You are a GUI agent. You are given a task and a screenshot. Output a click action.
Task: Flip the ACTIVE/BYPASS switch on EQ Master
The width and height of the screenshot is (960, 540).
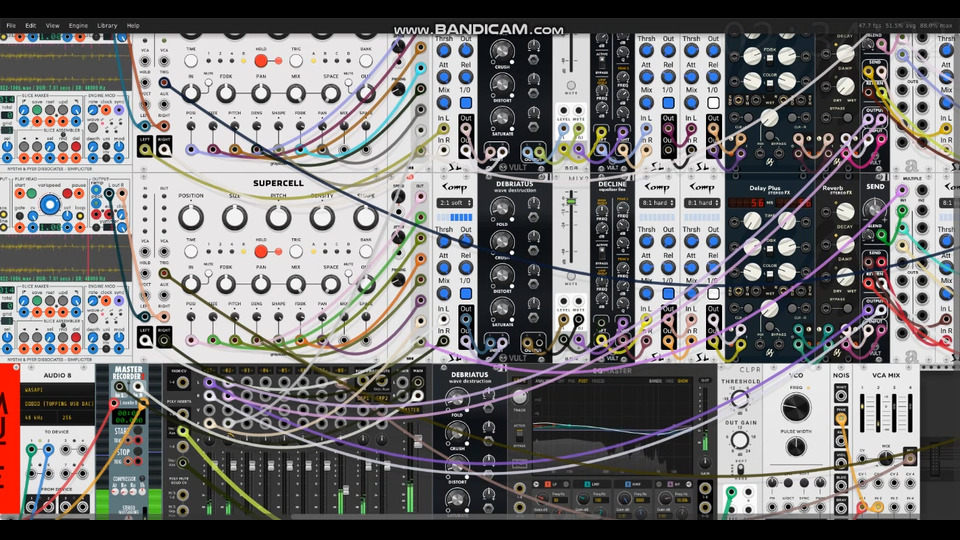(x=520, y=436)
